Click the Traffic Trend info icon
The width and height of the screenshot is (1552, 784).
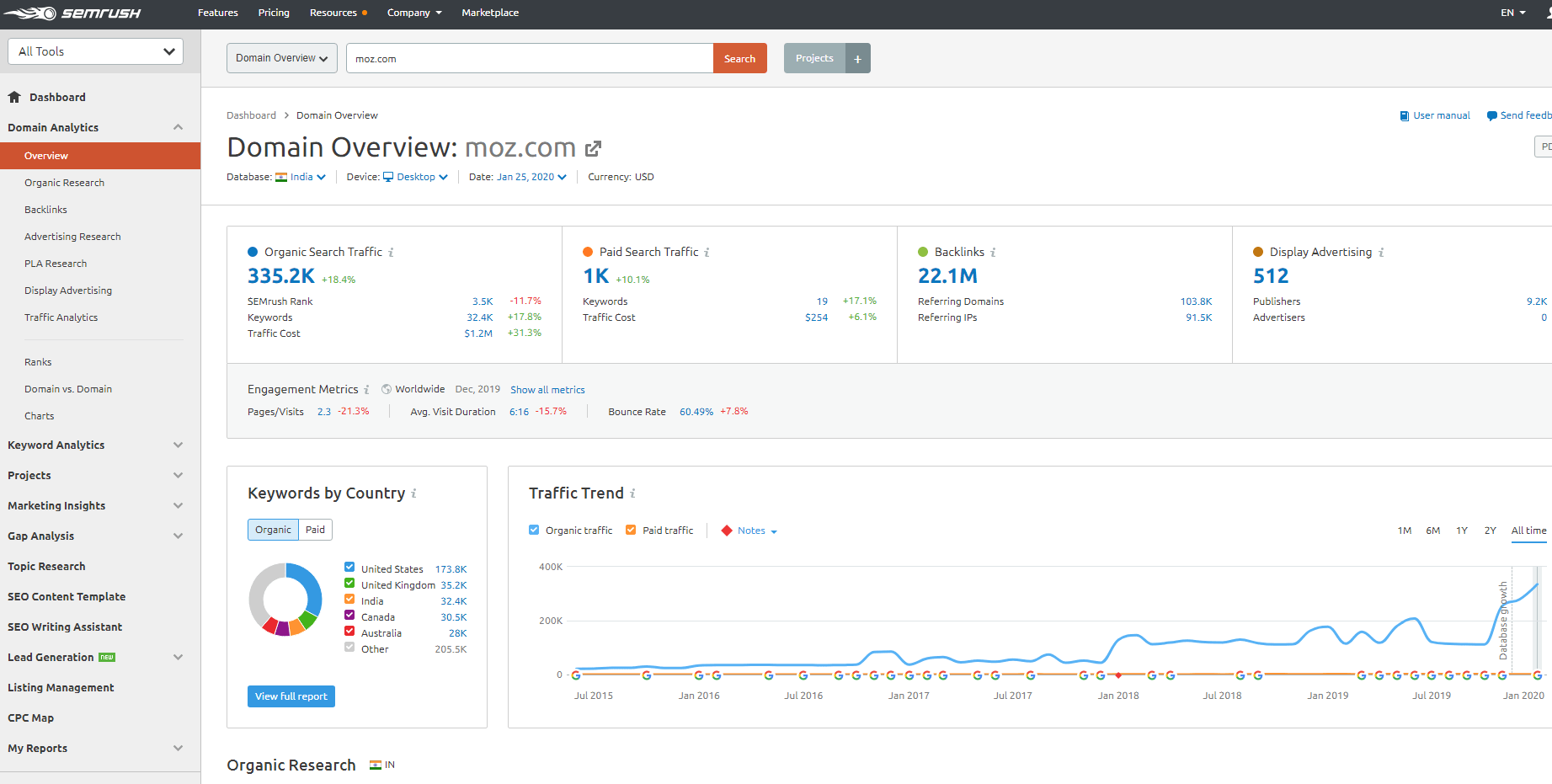[x=632, y=493]
